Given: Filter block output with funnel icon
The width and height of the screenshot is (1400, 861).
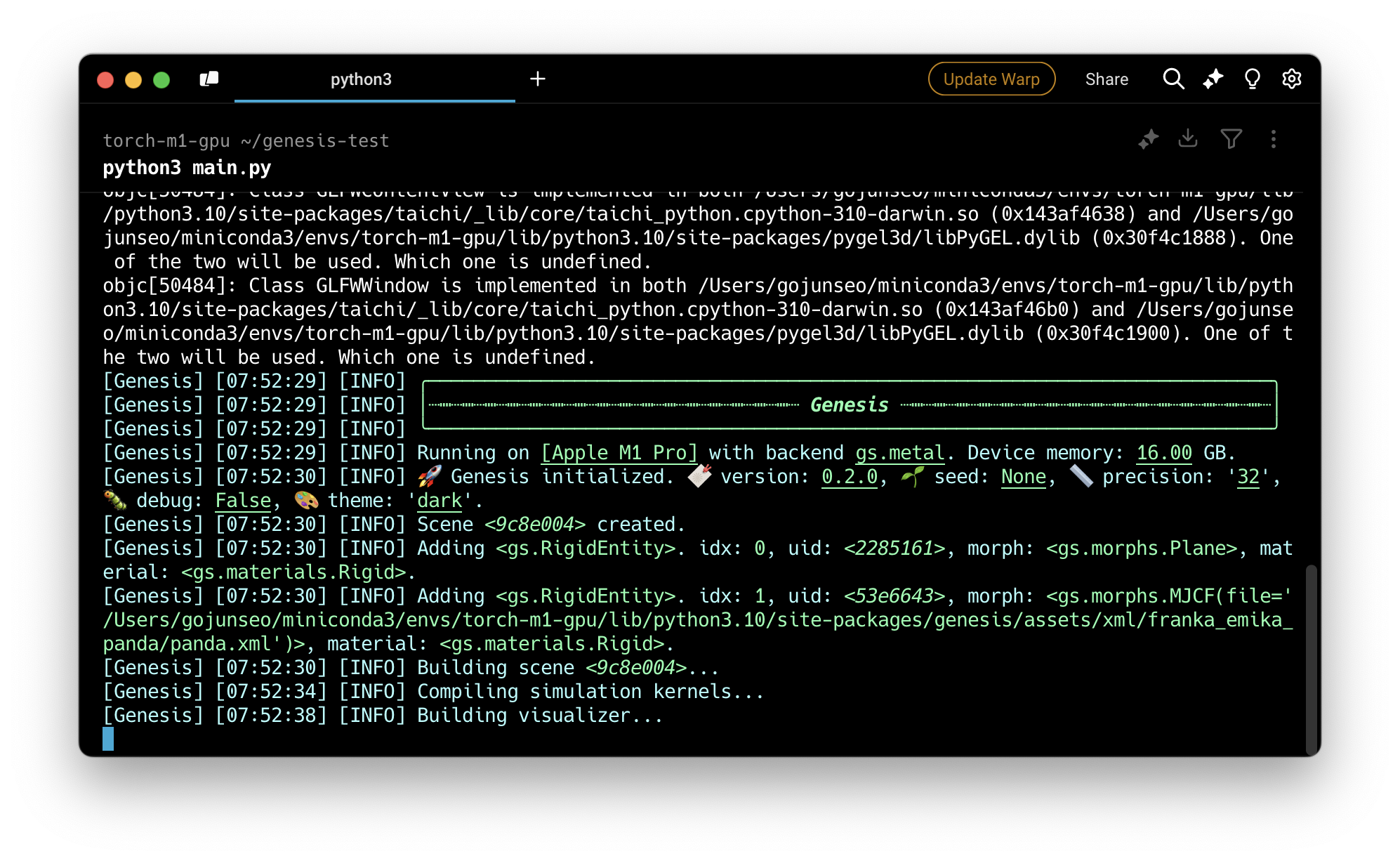Looking at the screenshot, I should click(x=1231, y=139).
